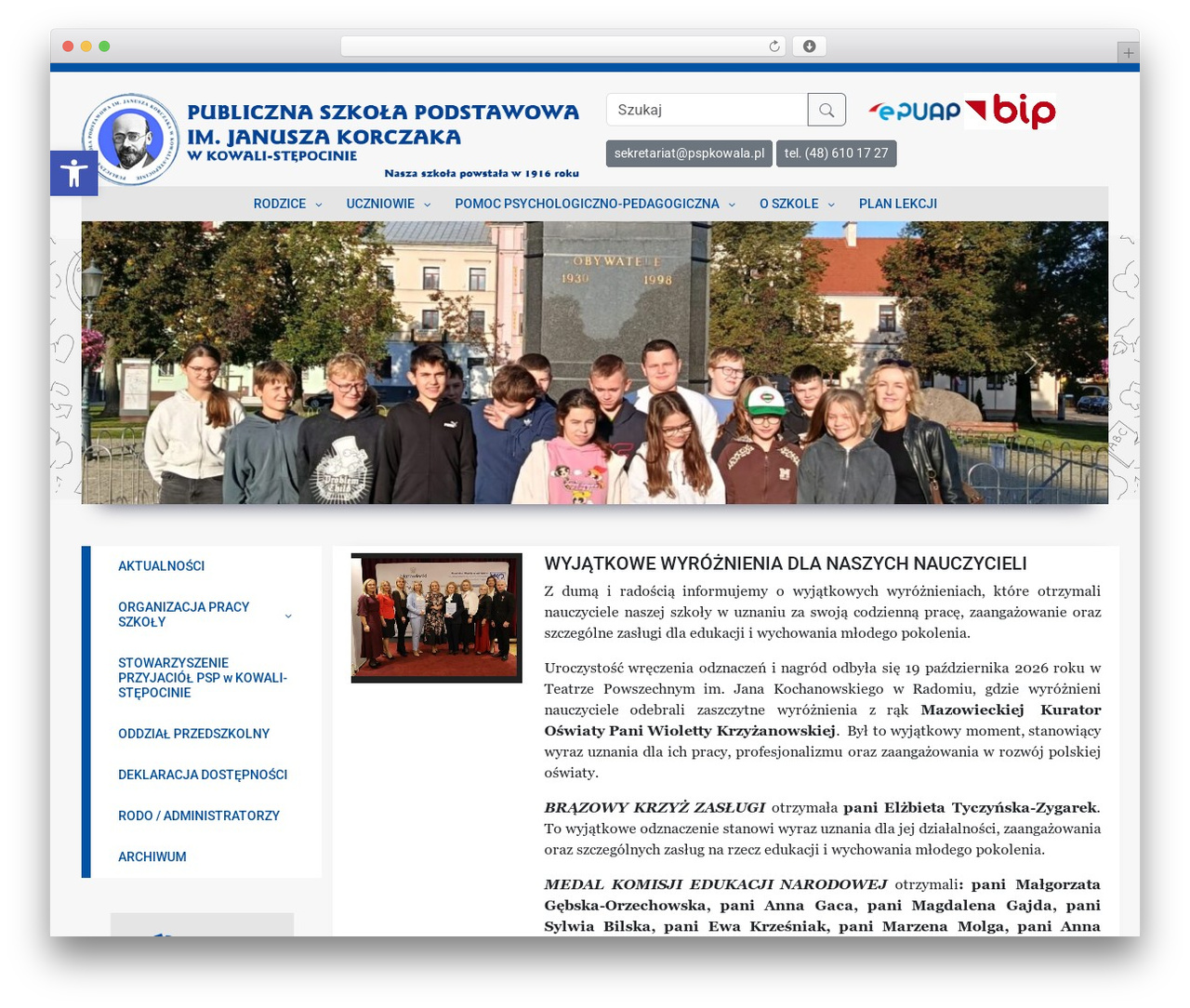Open the BIP logo link
This screenshot has height=1008, width=1190.
1011,111
